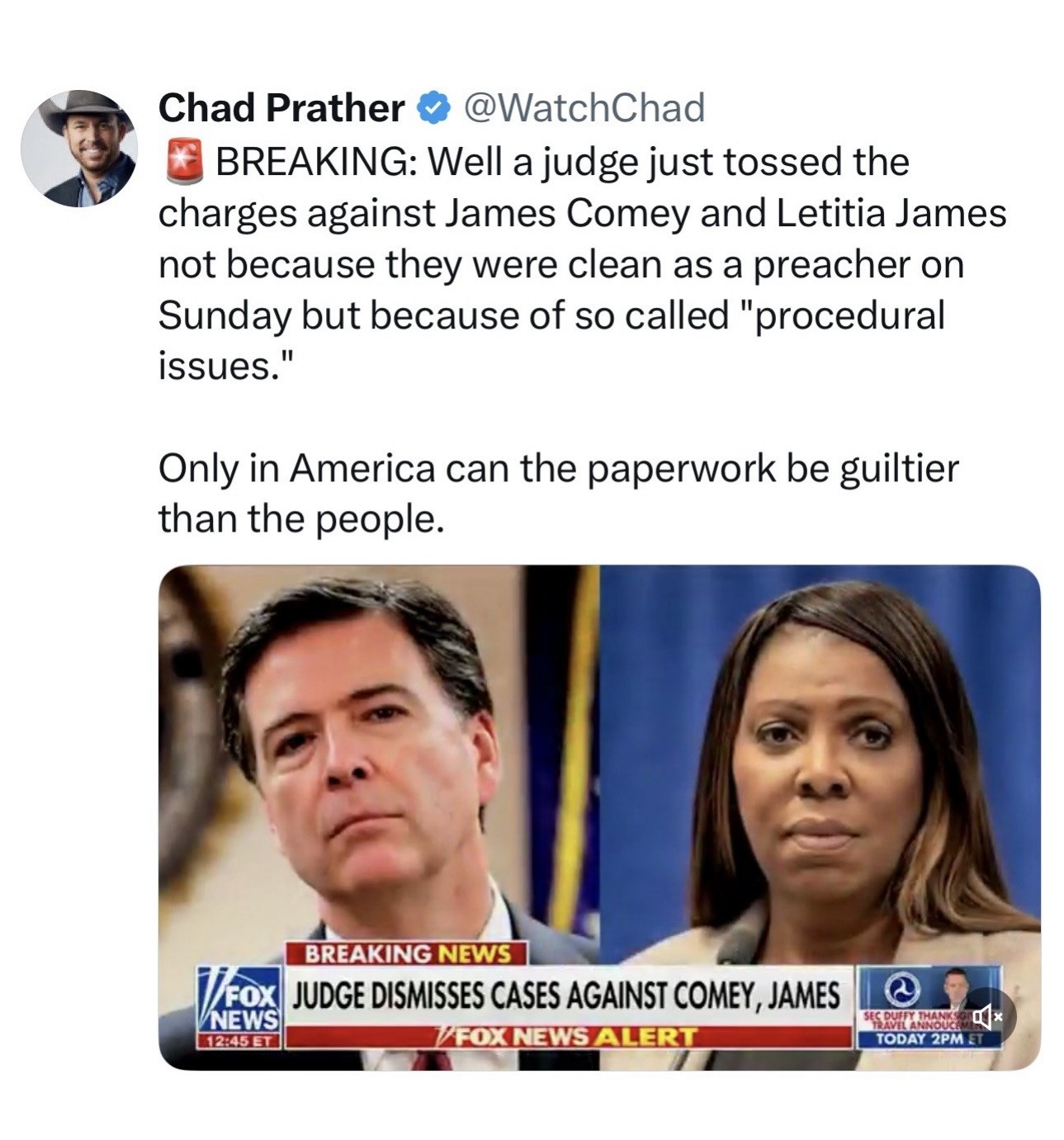Open the Chad Prather display name

(x=281, y=108)
